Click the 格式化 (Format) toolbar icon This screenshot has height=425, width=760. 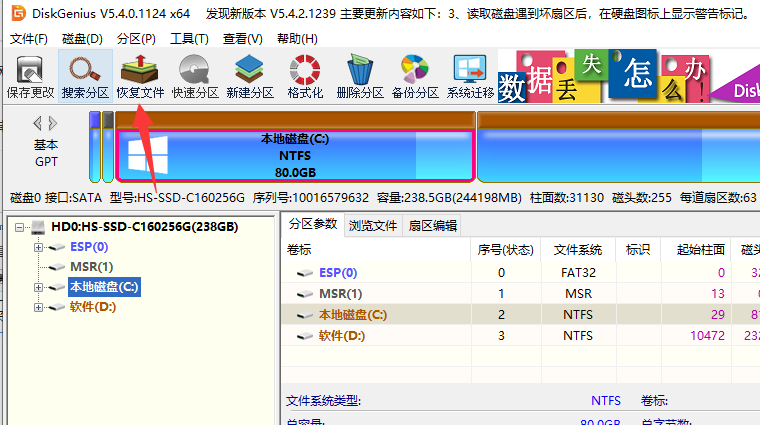(x=304, y=76)
